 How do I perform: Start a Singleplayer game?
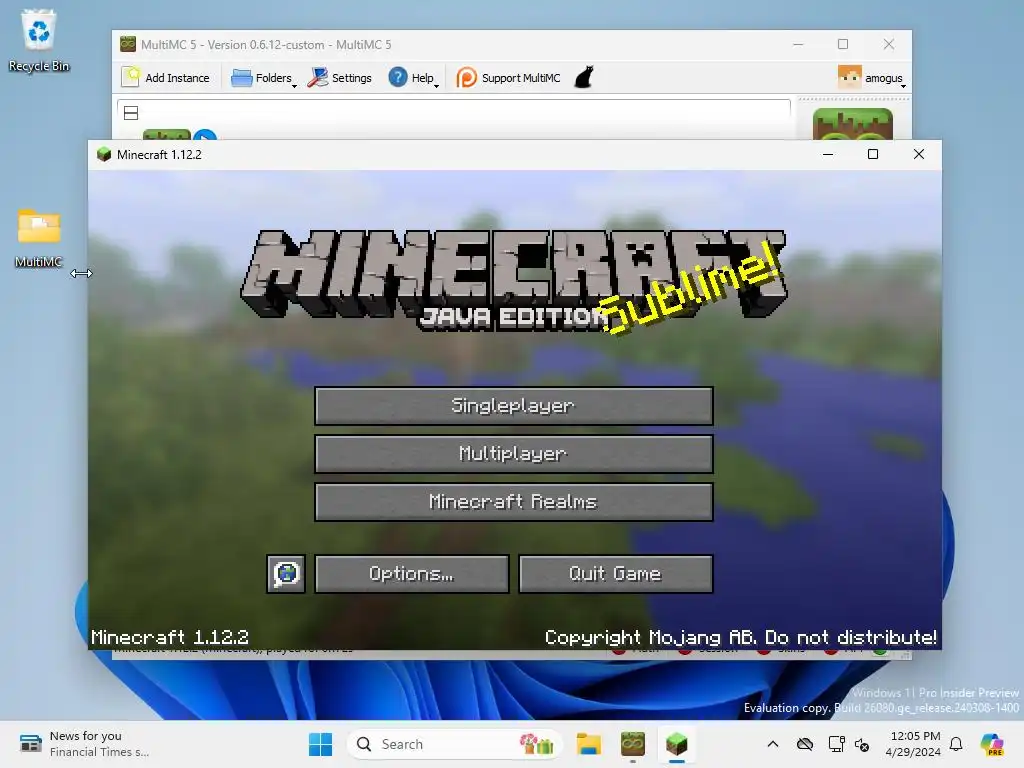pos(513,406)
